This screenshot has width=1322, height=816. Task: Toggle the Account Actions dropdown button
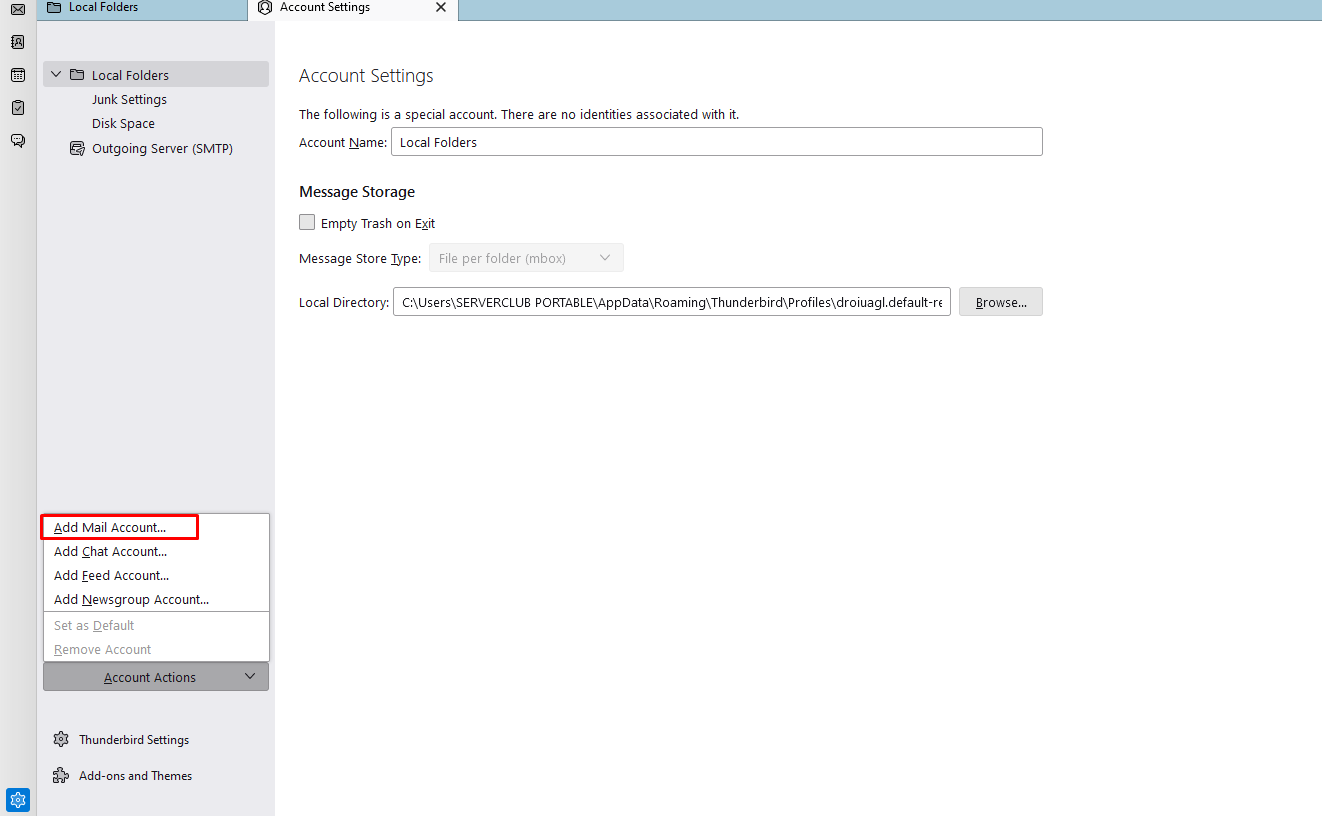(x=156, y=677)
